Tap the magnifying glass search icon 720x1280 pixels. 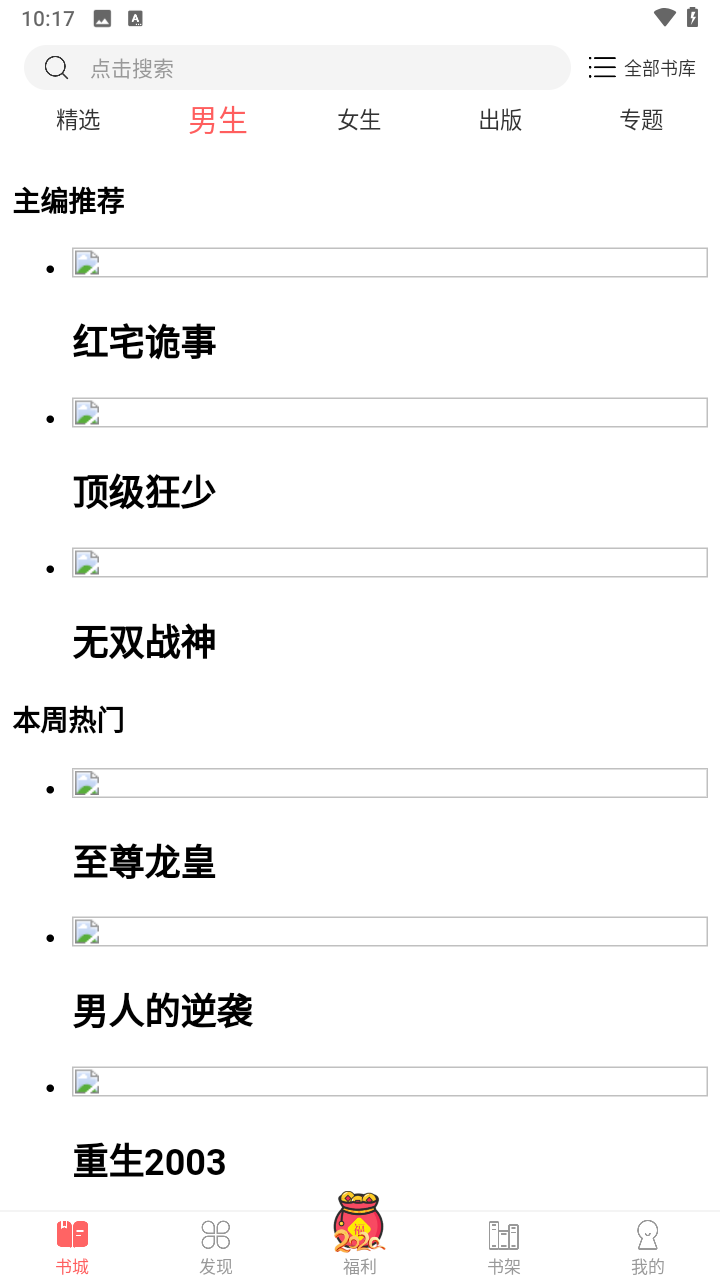point(57,68)
